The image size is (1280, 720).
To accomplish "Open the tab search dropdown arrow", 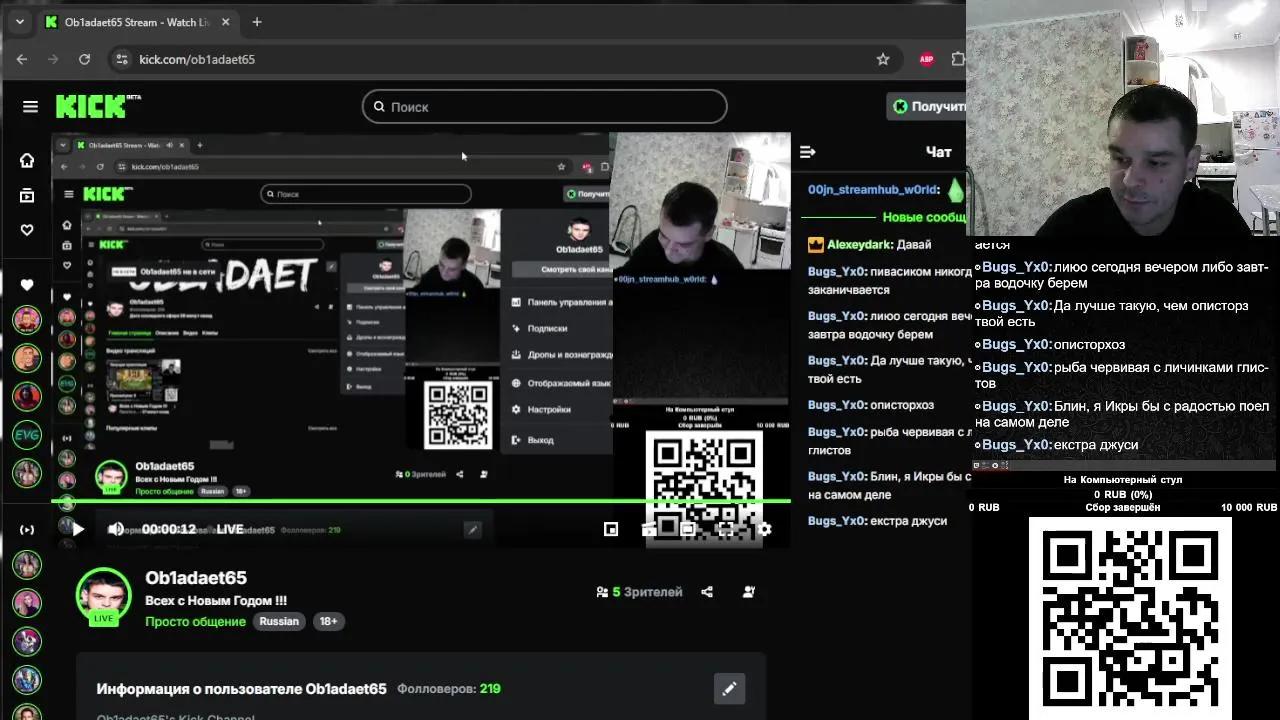I will tap(20, 22).
